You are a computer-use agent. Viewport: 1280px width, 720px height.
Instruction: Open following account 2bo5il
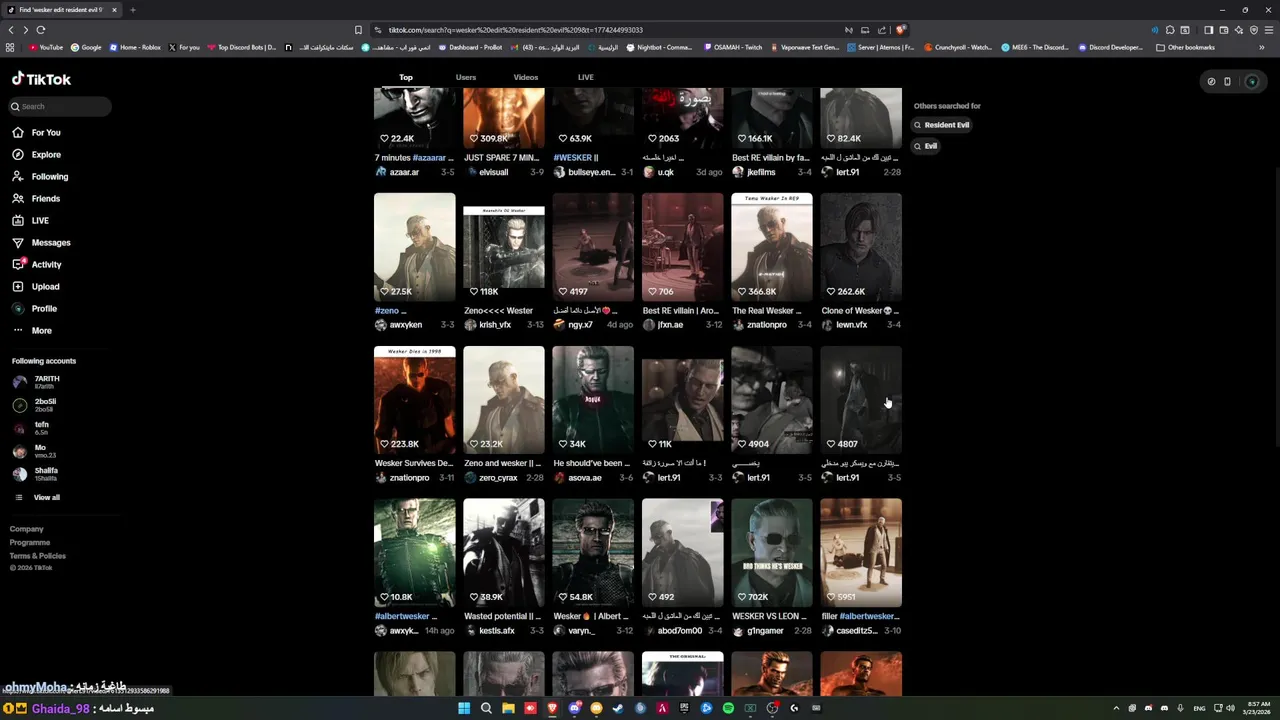point(33,405)
